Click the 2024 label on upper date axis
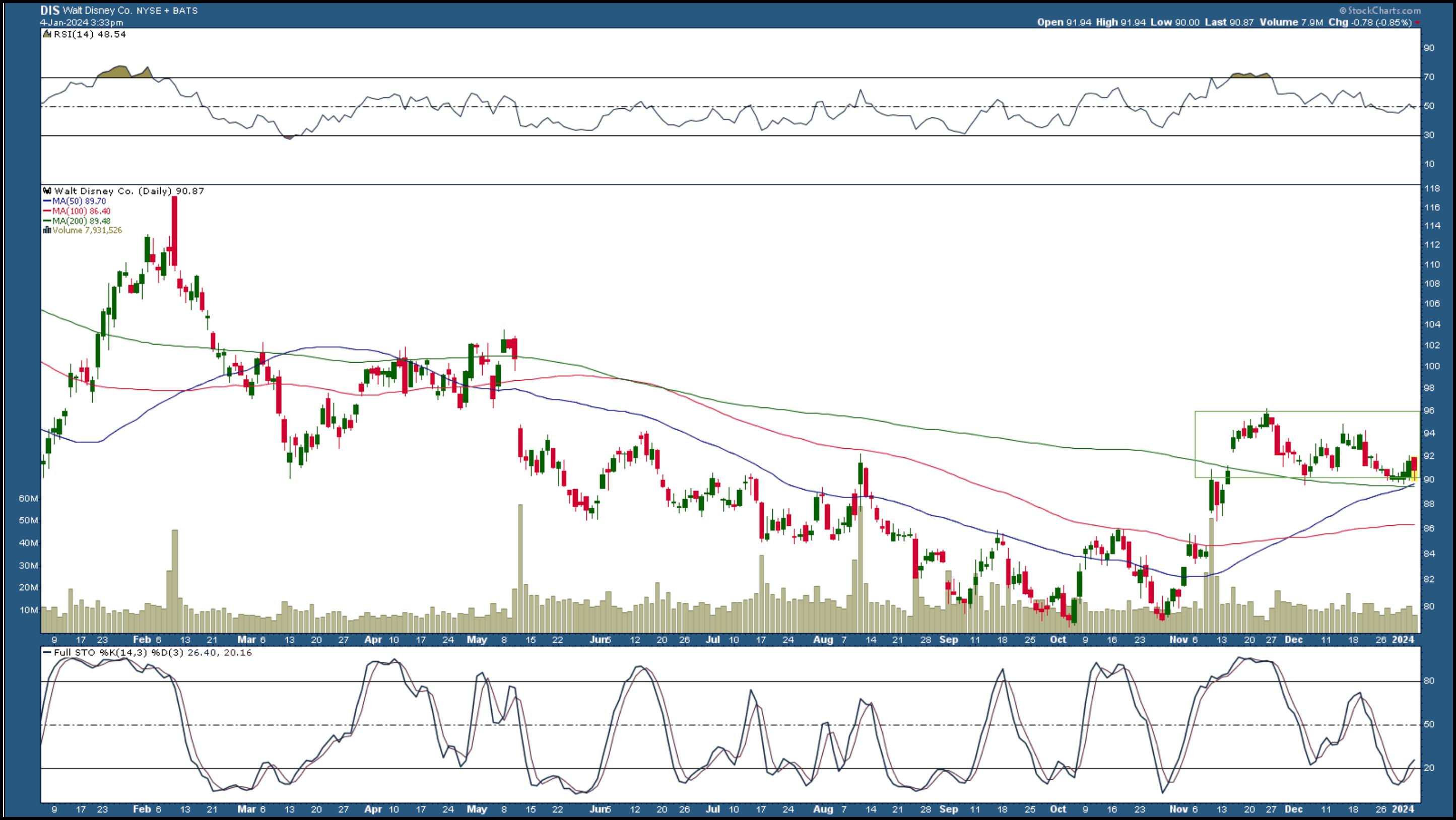 (x=1402, y=639)
